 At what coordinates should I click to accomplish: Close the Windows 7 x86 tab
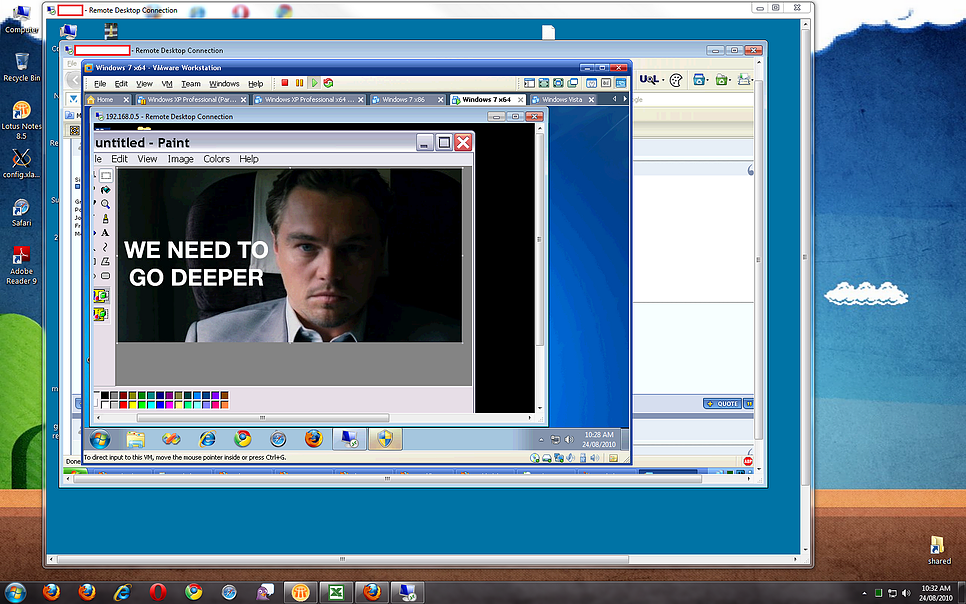pyautogui.click(x=441, y=99)
